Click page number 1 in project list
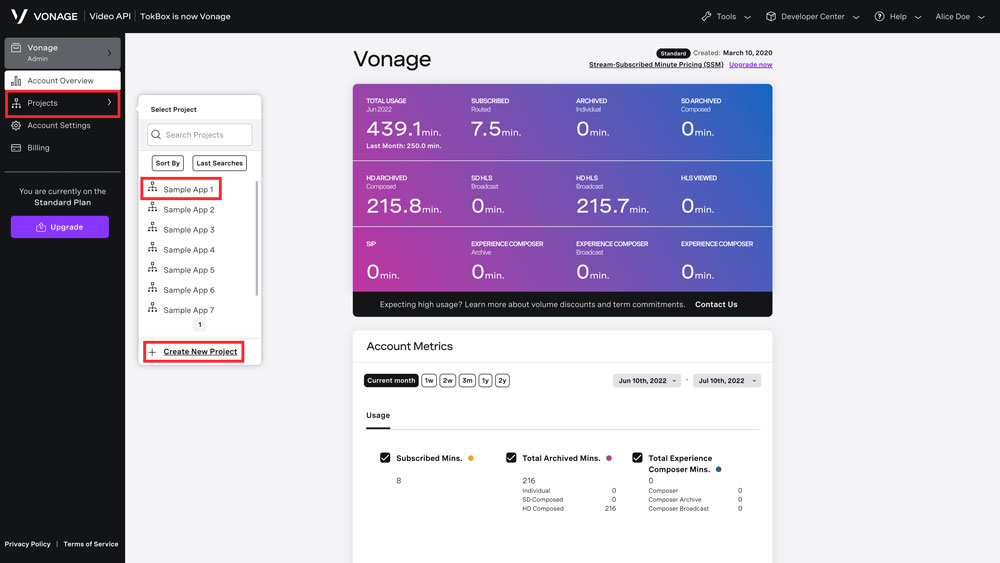This screenshot has height=563, width=1000. (200, 325)
